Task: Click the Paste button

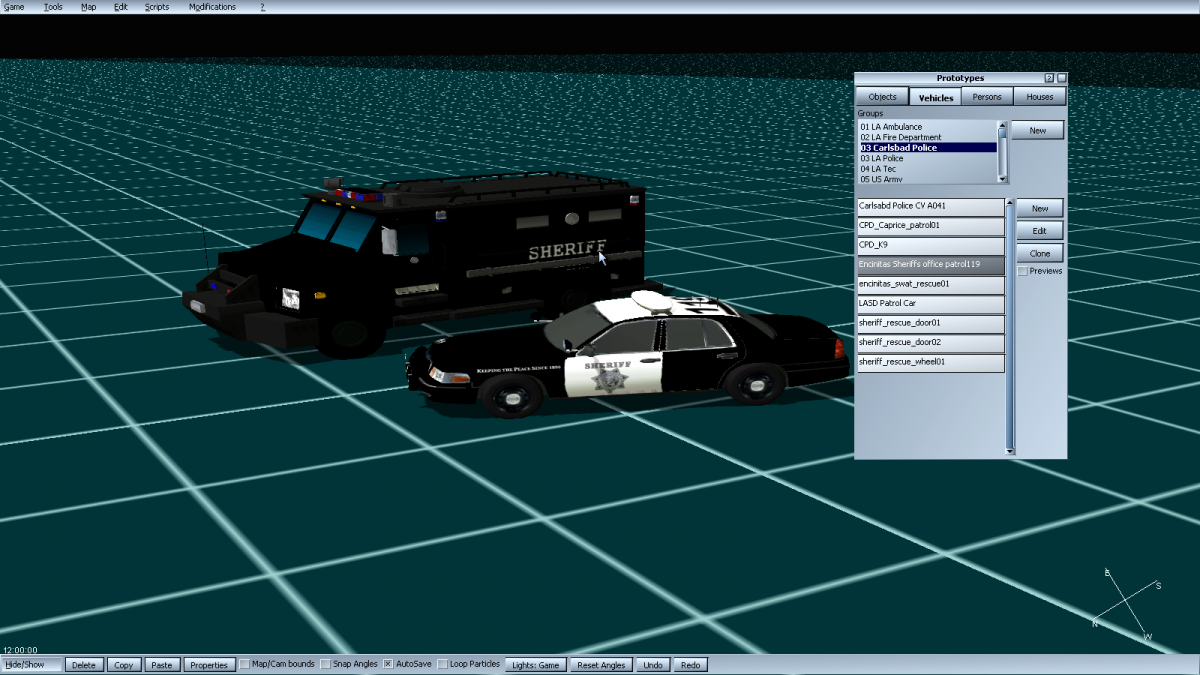Action: [x=161, y=664]
